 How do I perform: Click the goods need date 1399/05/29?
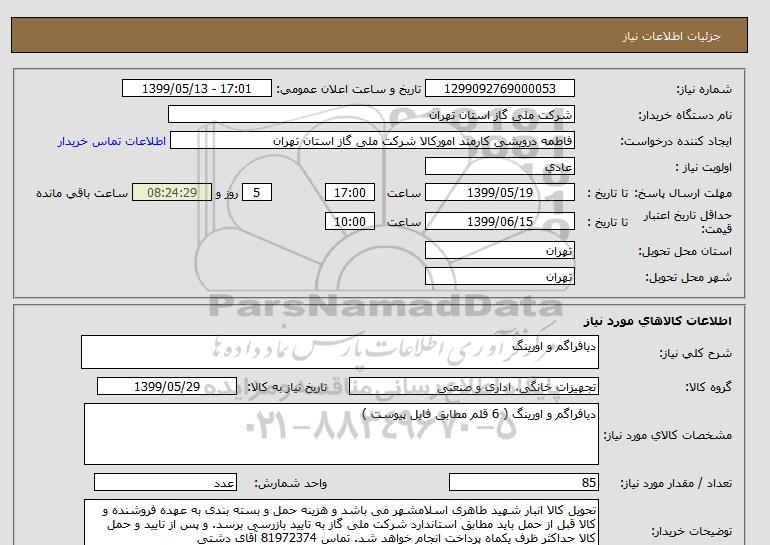(167, 386)
